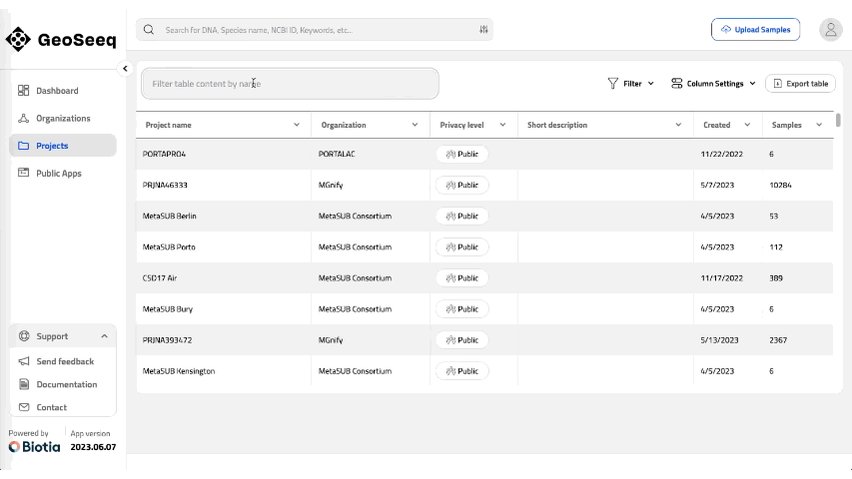The width and height of the screenshot is (852, 479).
Task: Click the Documentation page icon
Action: click(24, 384)
